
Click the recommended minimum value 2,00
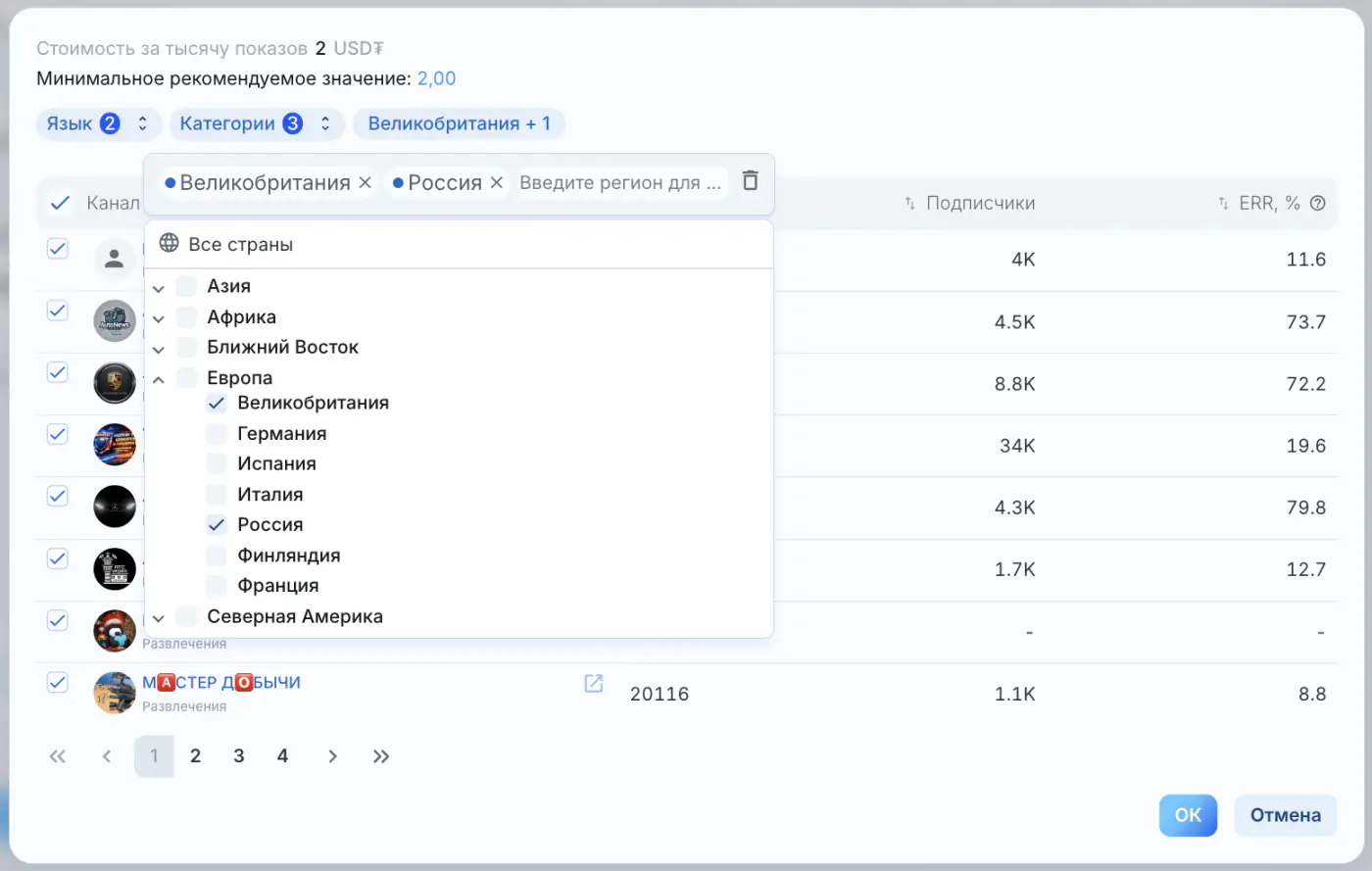click(x=437, y=78)
